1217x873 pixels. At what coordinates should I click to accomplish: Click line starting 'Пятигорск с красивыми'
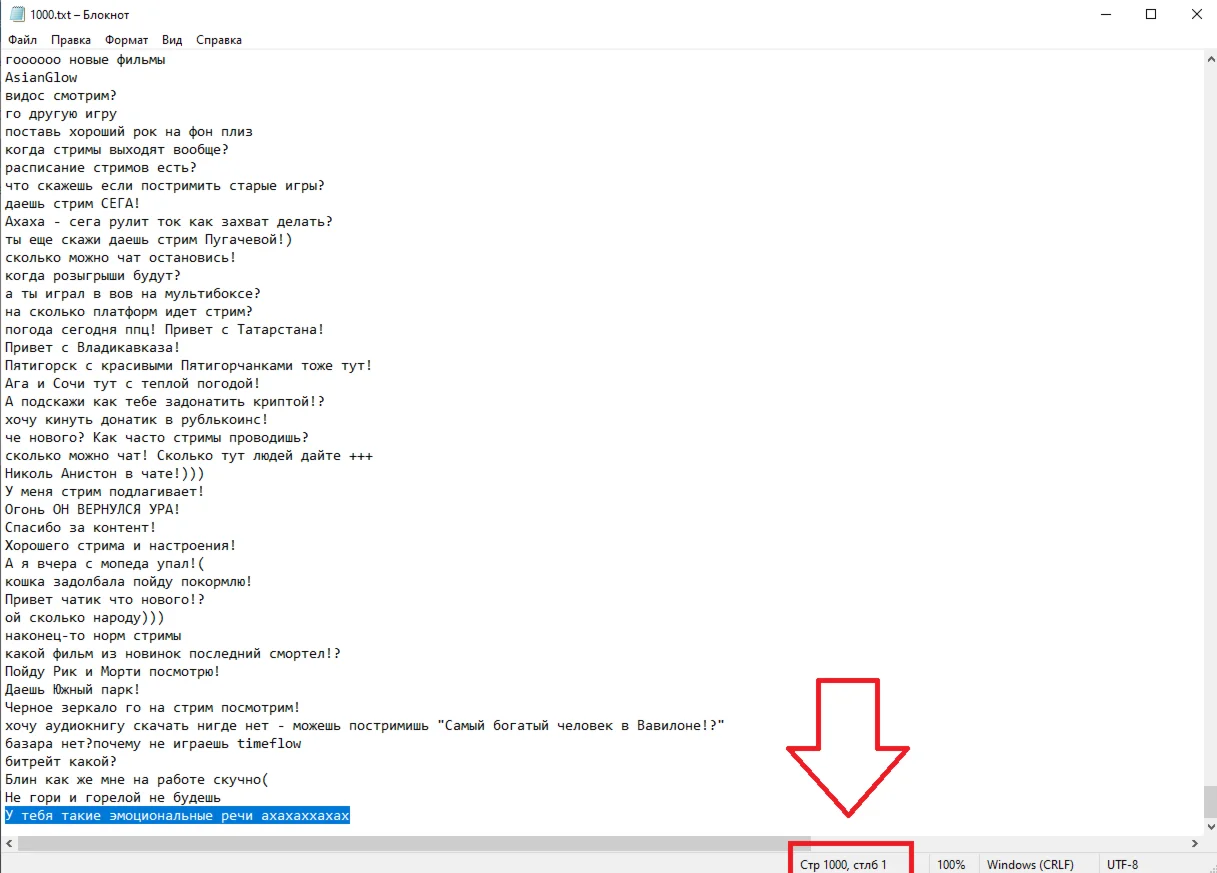[189, 365]
